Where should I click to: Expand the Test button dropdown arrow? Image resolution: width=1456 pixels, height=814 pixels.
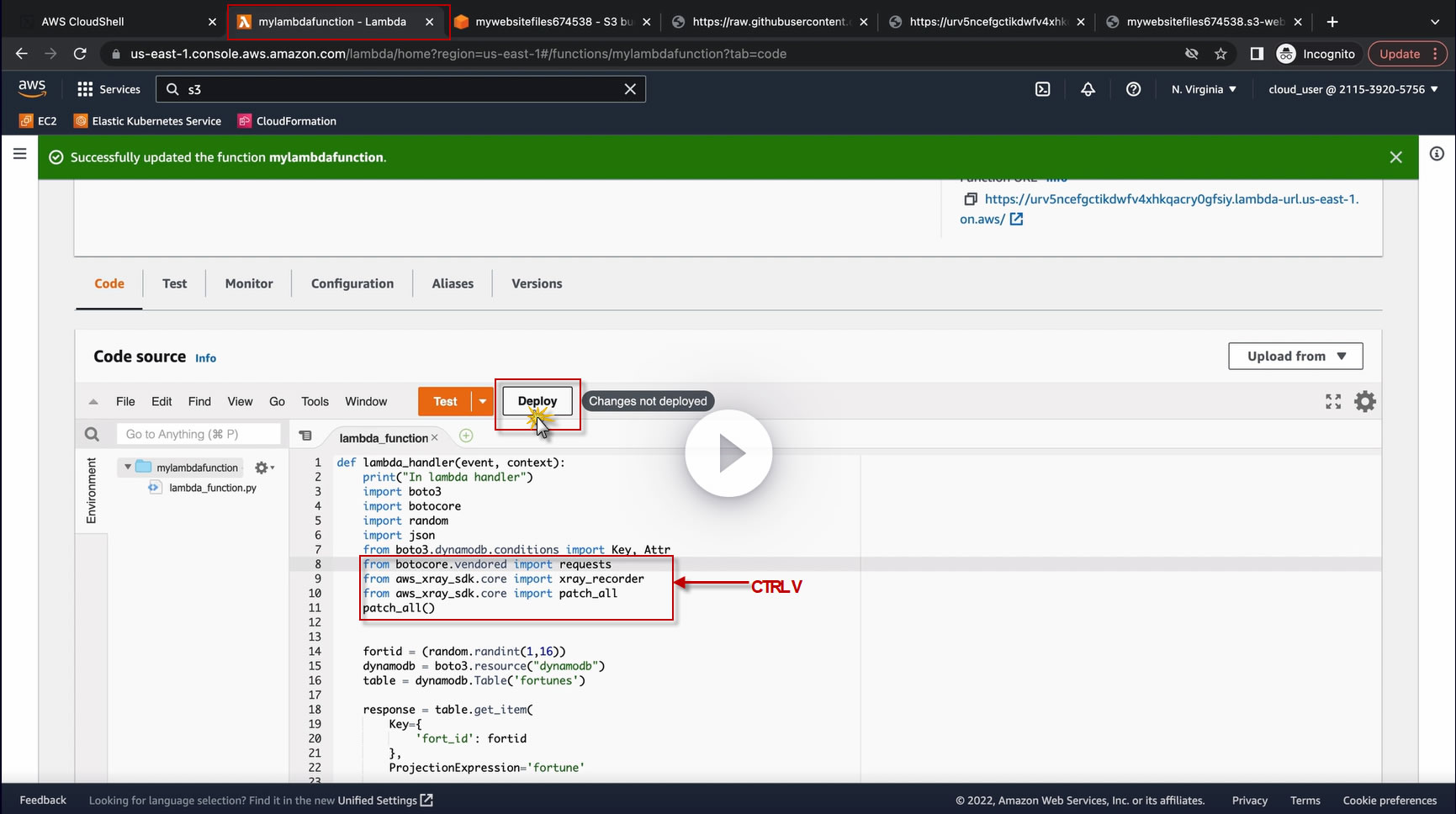tap(483, 401)
